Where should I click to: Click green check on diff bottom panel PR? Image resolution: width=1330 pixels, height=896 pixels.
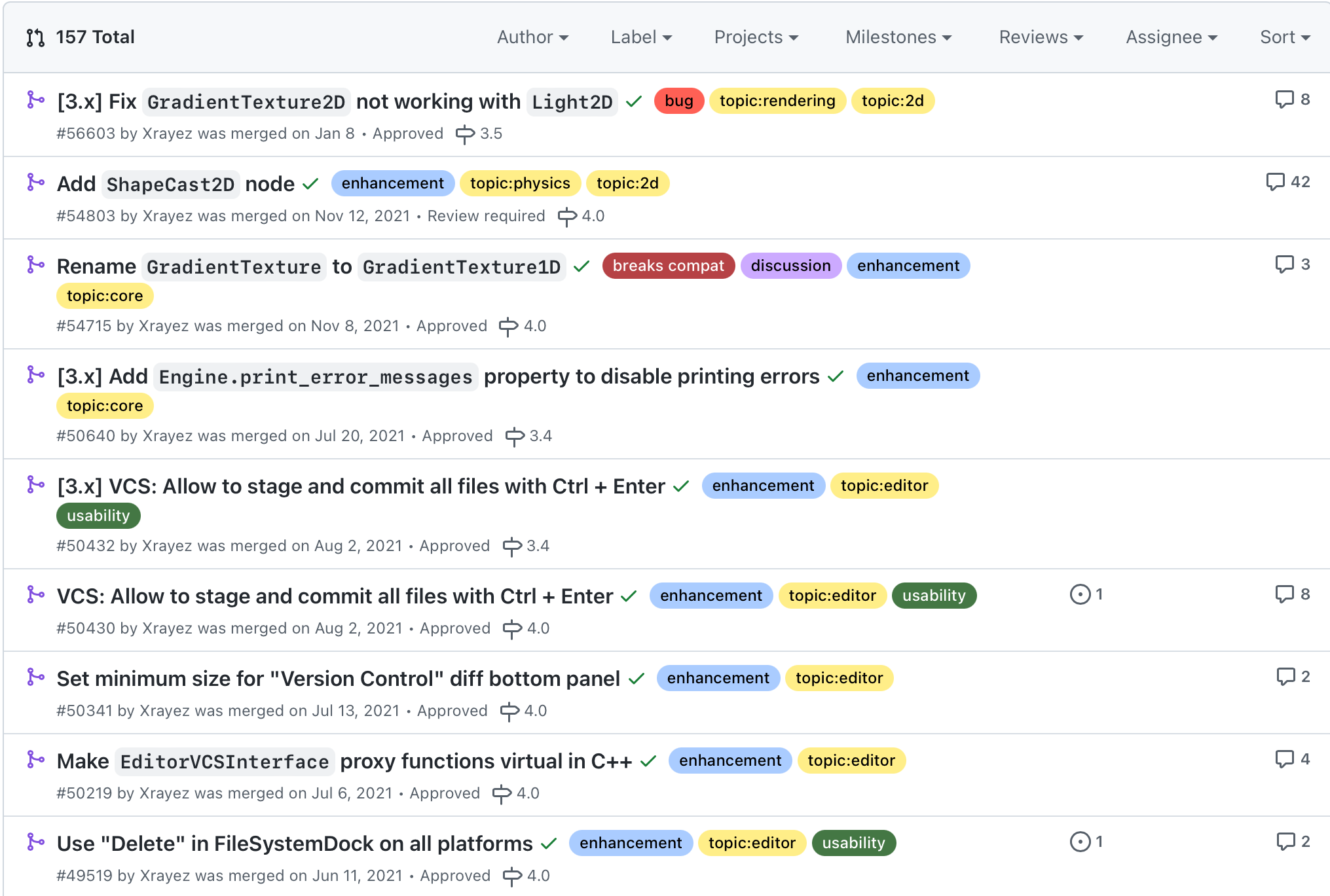[x=637, y=679]
